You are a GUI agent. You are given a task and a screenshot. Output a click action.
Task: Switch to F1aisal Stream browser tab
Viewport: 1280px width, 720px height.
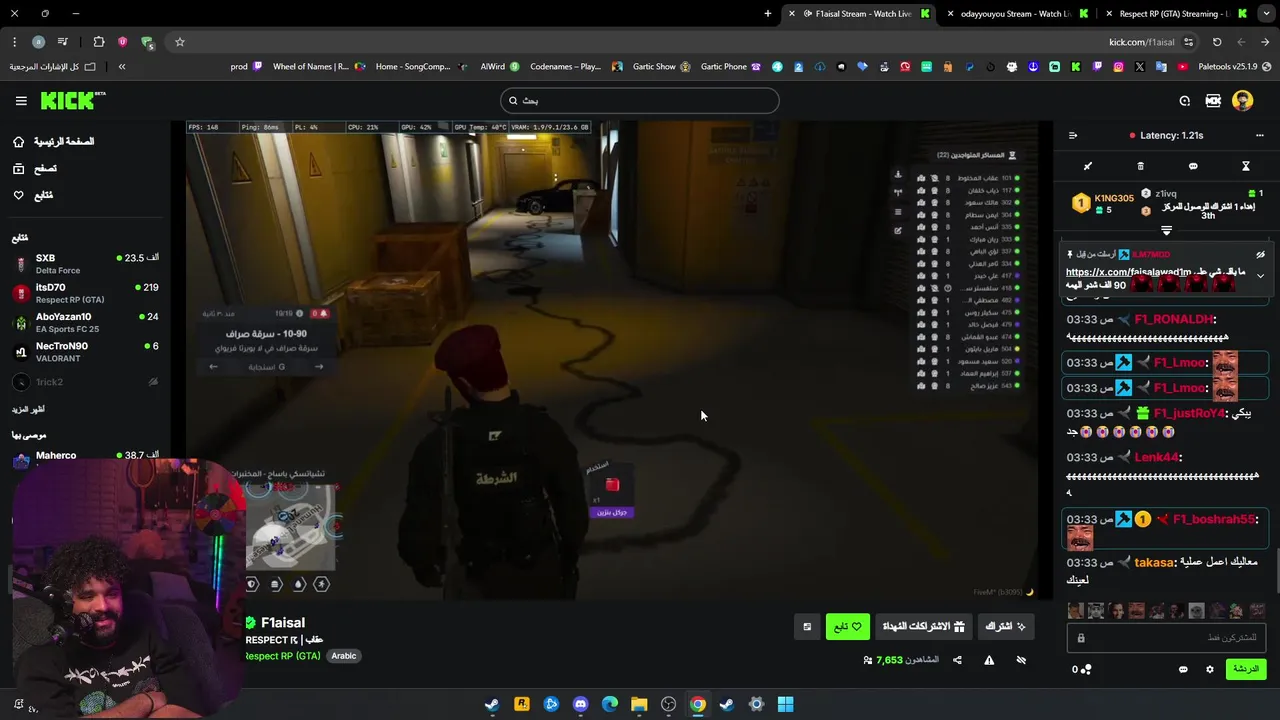pyautogui.click(x=860, y=14)
